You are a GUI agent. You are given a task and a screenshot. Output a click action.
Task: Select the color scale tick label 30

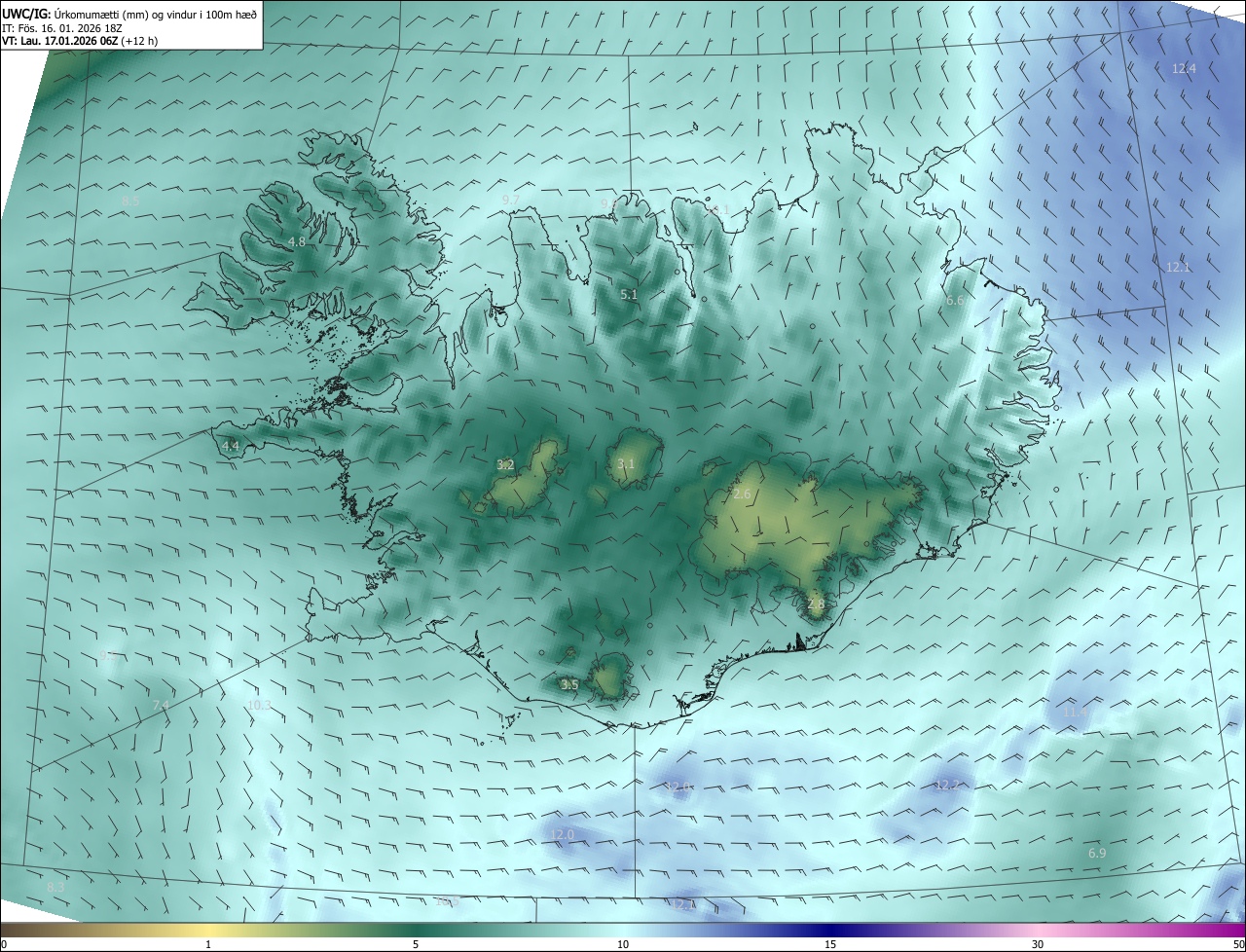coord(1038,944)
